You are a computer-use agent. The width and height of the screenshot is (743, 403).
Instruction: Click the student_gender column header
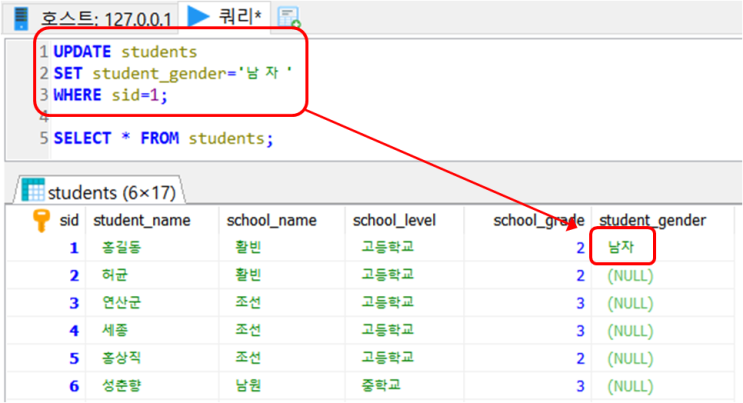pos(652,220)
